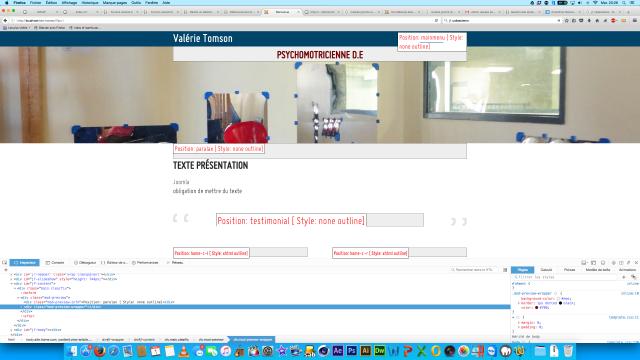Image resolution: width=640 pixels, height=360 pixels.
Task: Click the Firefox back arrow button
Action: [x=5, y=20]
